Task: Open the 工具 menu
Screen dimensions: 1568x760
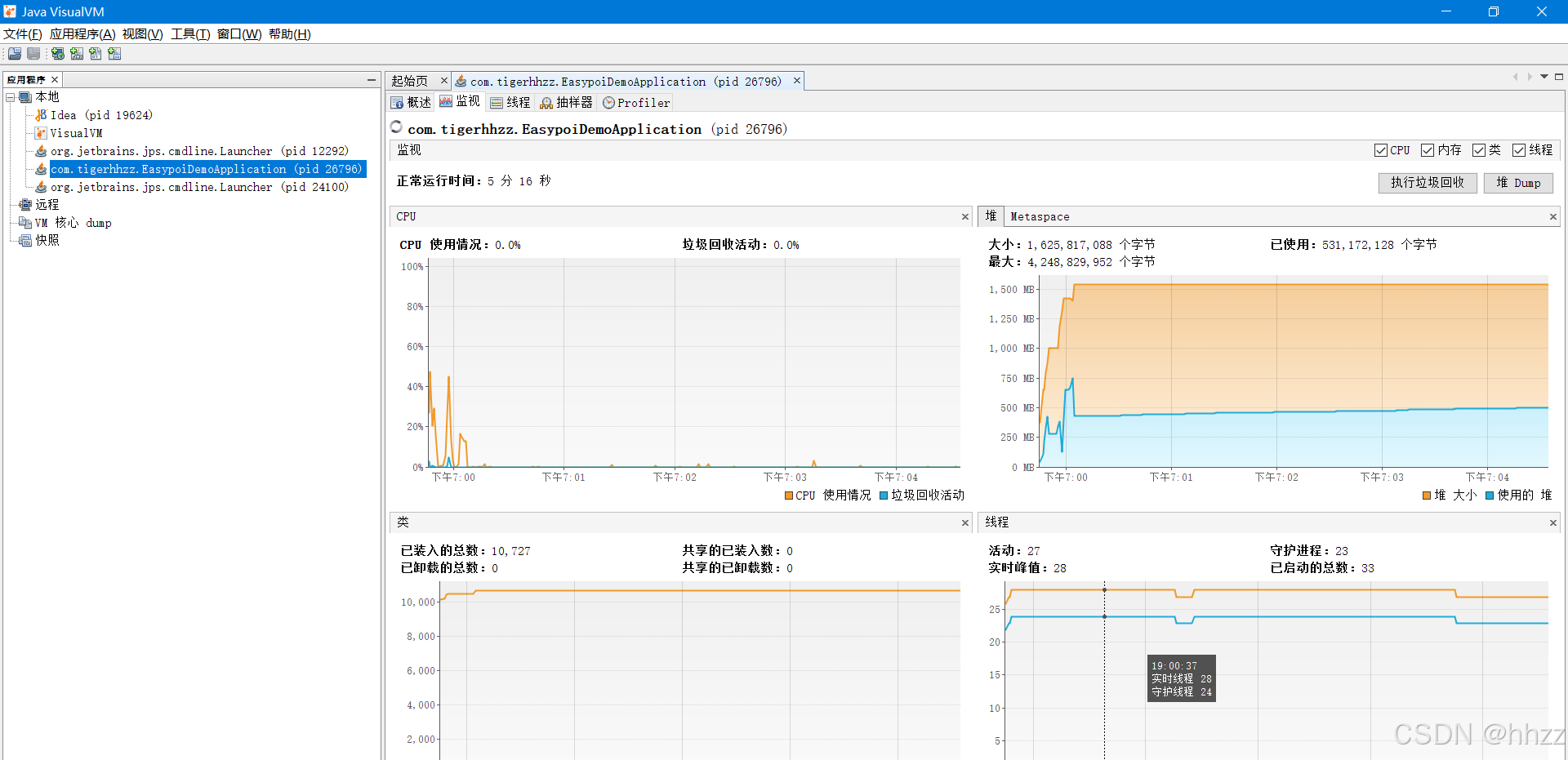Action: click(190, 34)
